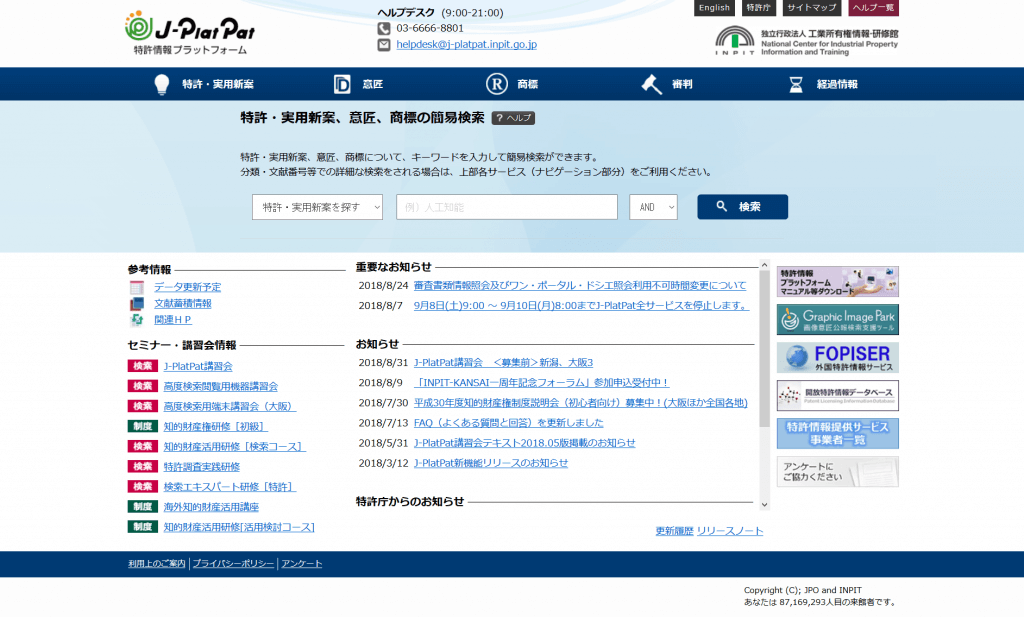Open the 審判 menu
This screenshot has height=617, width=1024.
[x=667, y=84]
